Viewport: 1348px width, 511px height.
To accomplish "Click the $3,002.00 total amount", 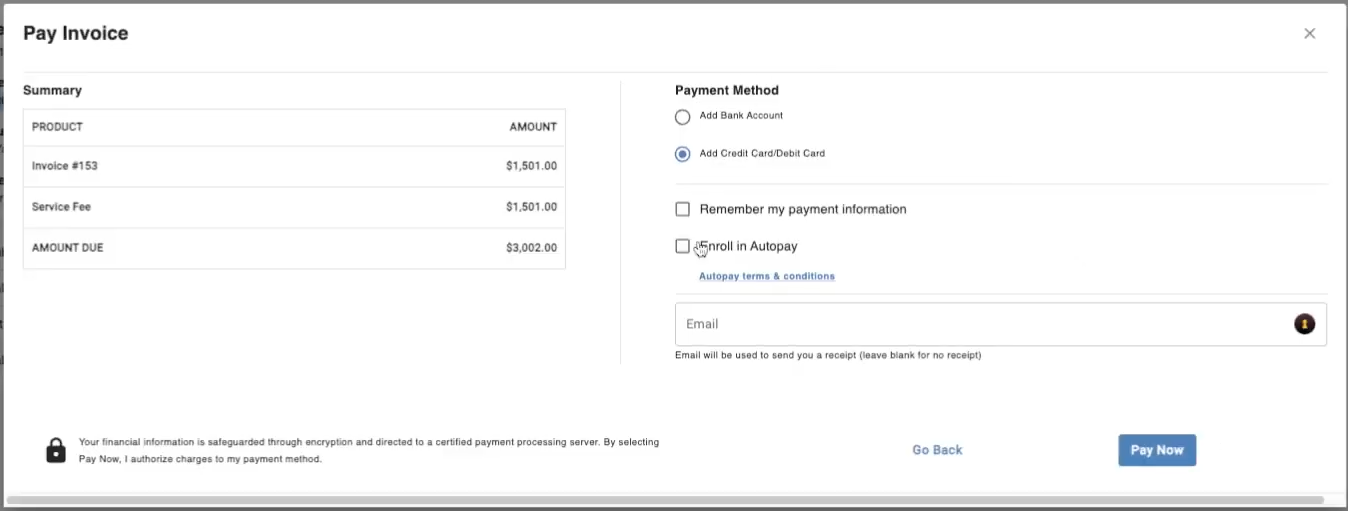I will [531, 248].
